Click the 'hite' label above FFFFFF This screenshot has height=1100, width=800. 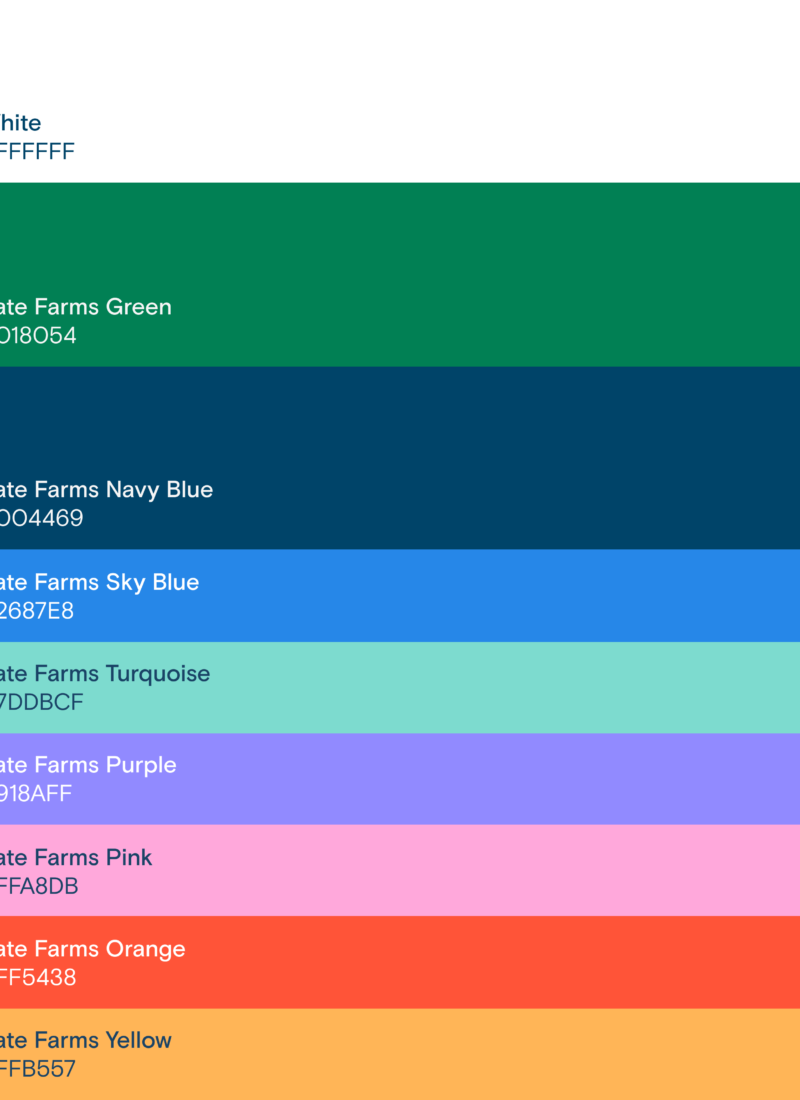20,123
